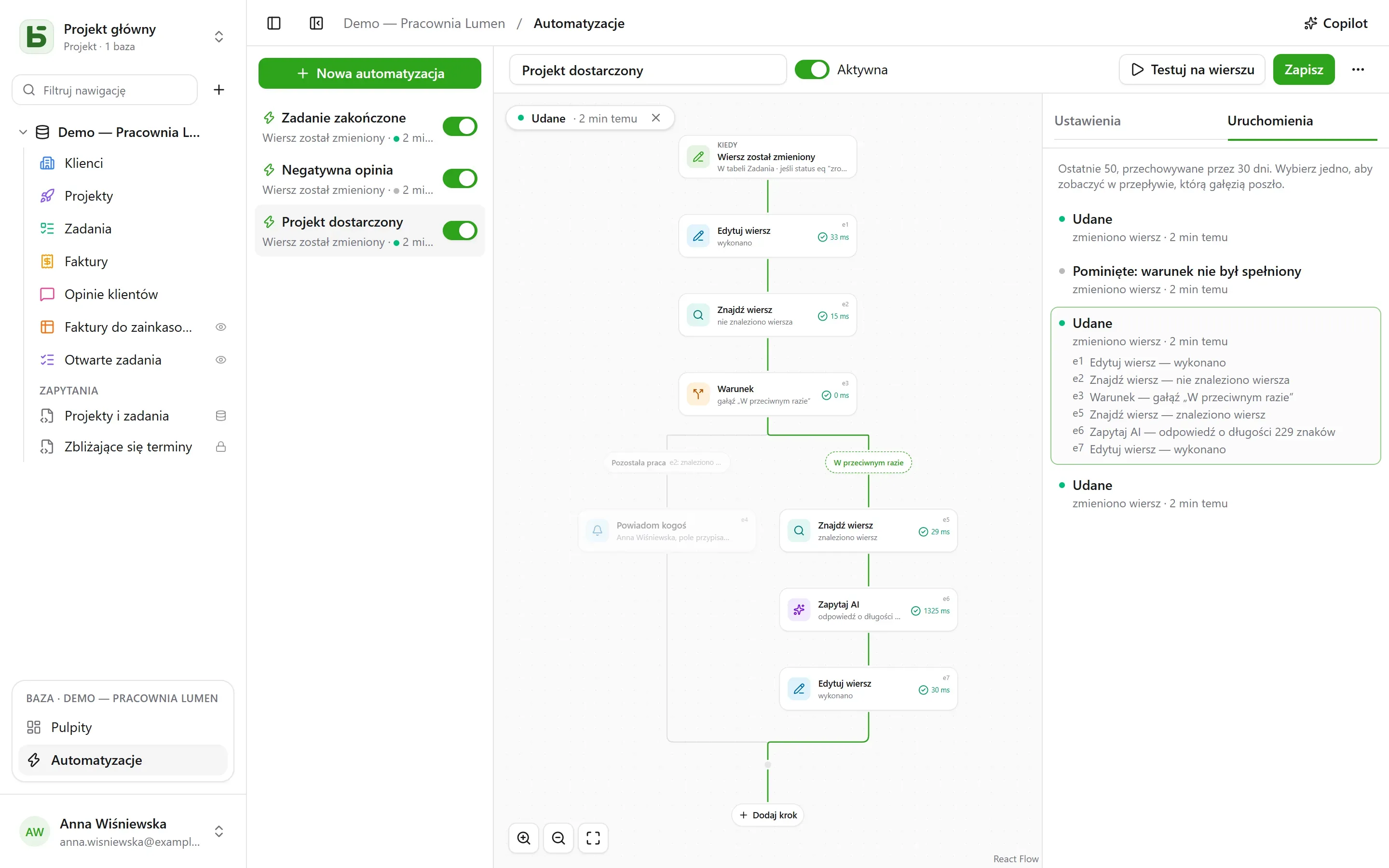Select the Pominięte: warunek nie był spełniony run

click(x=1215, y=280)
